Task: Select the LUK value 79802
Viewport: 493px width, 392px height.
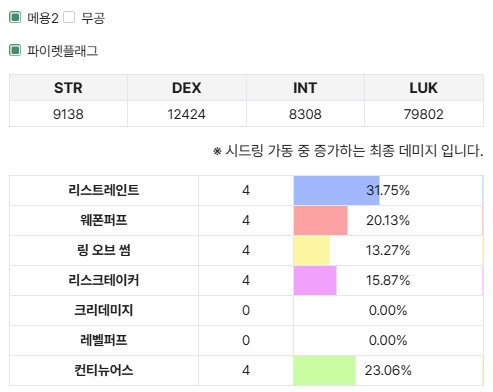Action: [x=424, y=114]
